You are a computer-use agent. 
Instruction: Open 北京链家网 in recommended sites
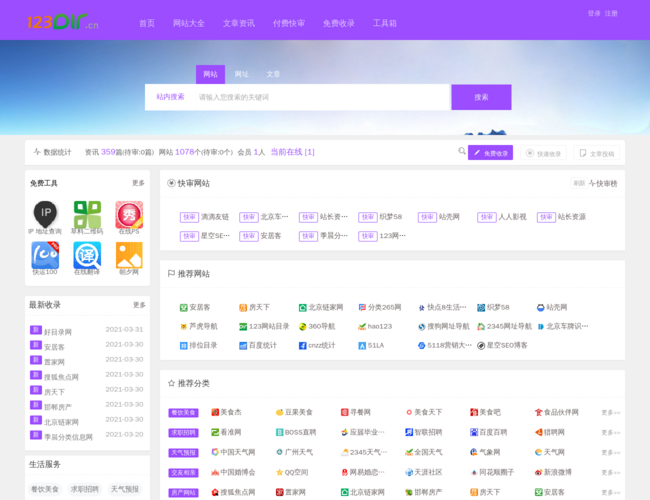[x=321, y=307]
